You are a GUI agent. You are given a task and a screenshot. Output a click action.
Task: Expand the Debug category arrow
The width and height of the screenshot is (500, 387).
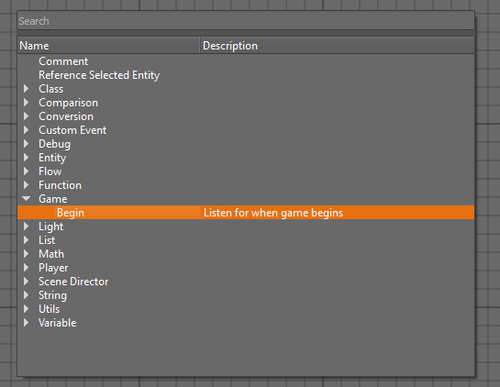tap(26, 144)
